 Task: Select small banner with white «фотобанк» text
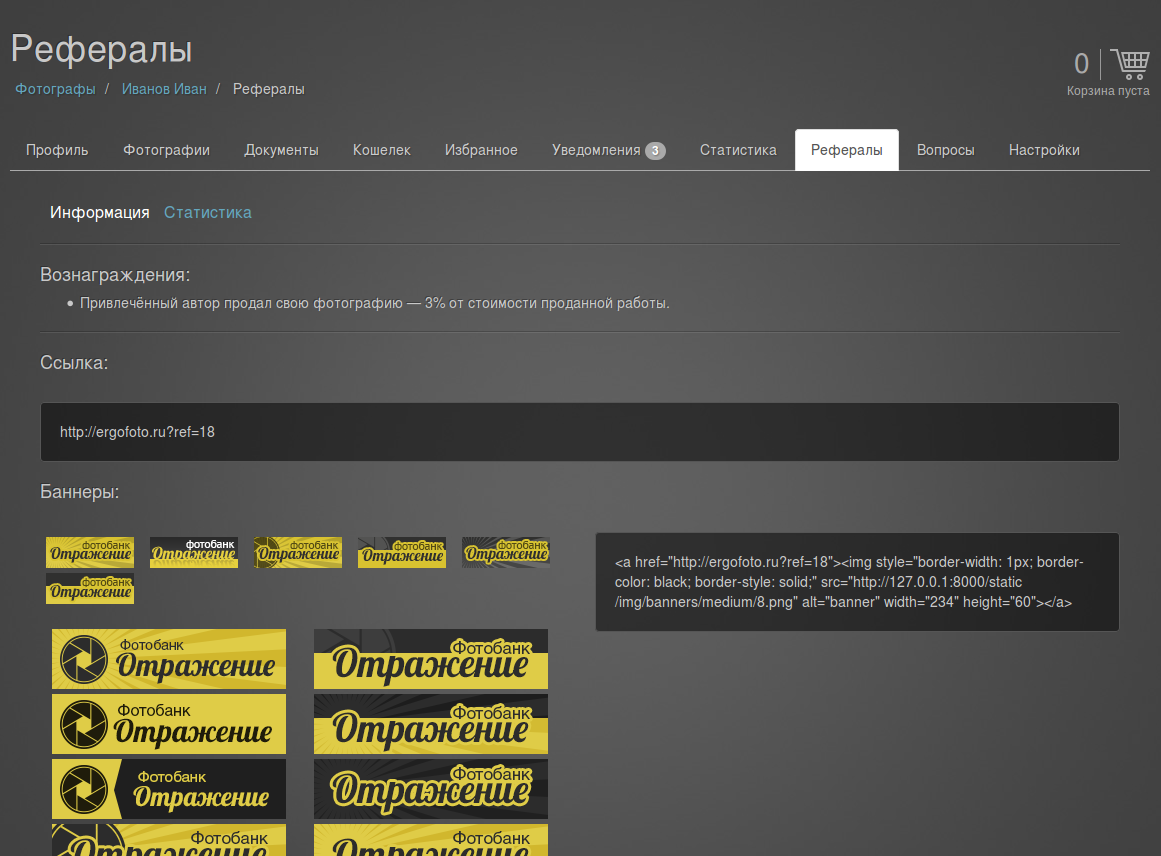[194, 552]
